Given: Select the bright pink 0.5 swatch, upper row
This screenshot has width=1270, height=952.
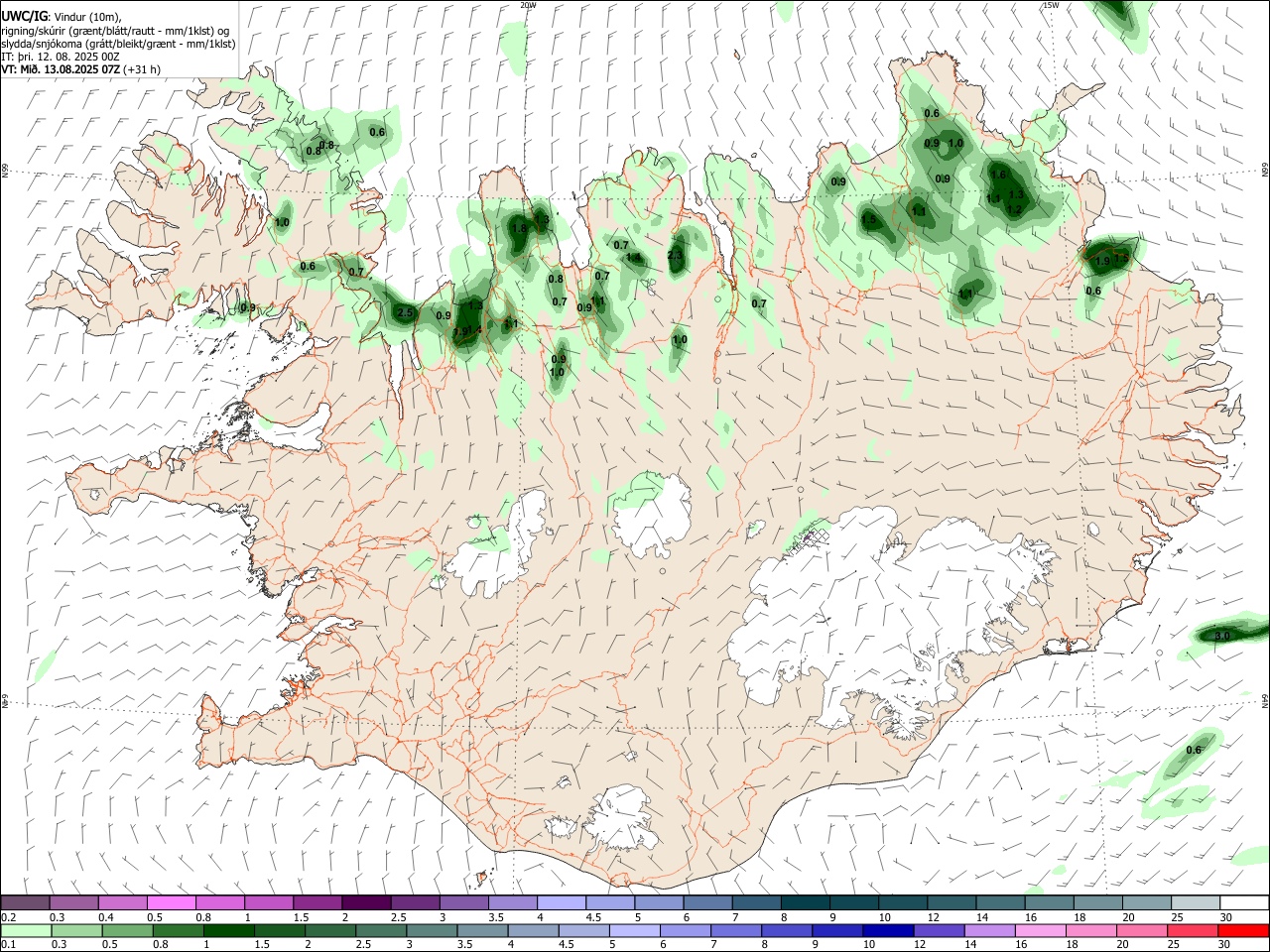Looking at the screenshot, I should pos(171,902).
